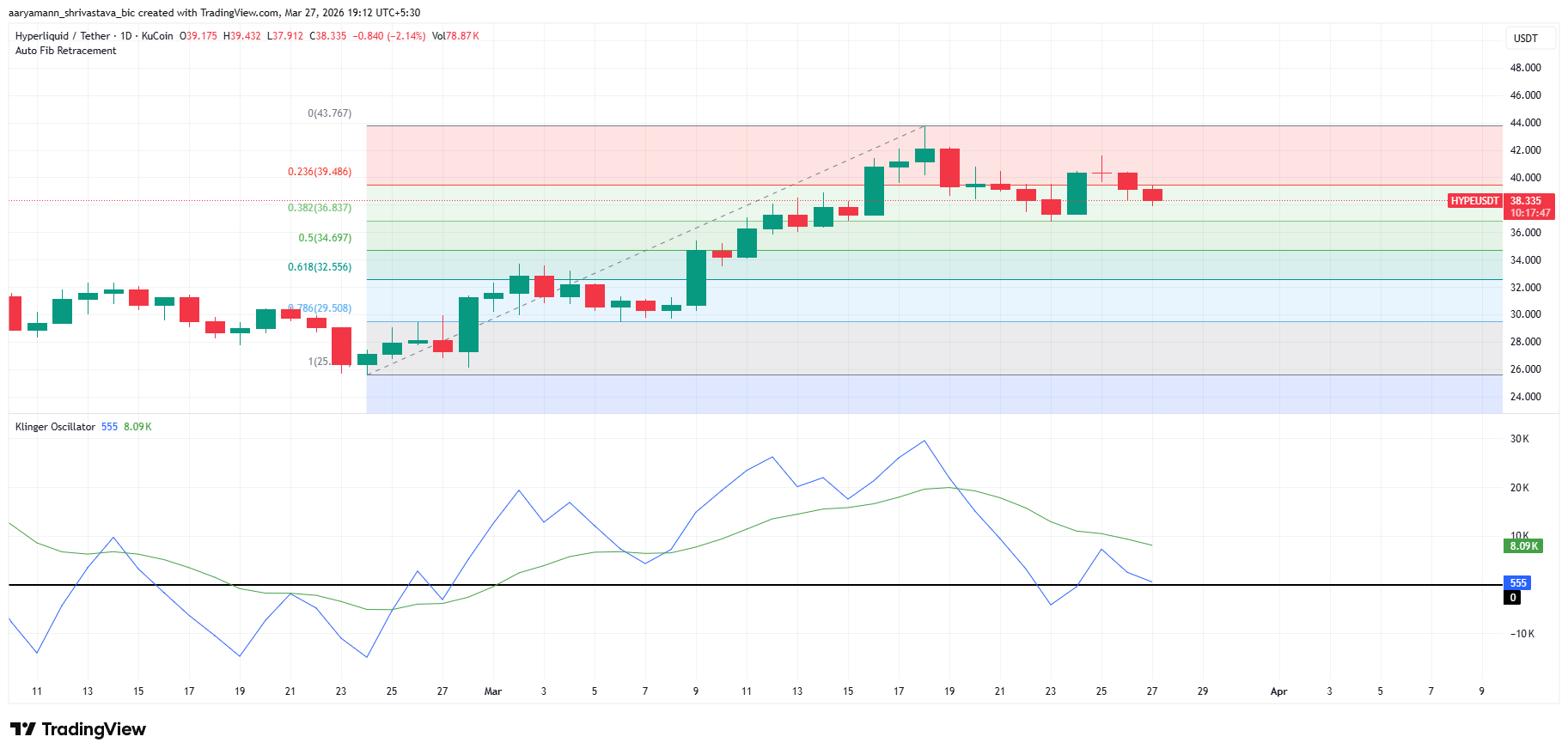Select the green 8.09K oscillator value tag

pos(1523,546)
